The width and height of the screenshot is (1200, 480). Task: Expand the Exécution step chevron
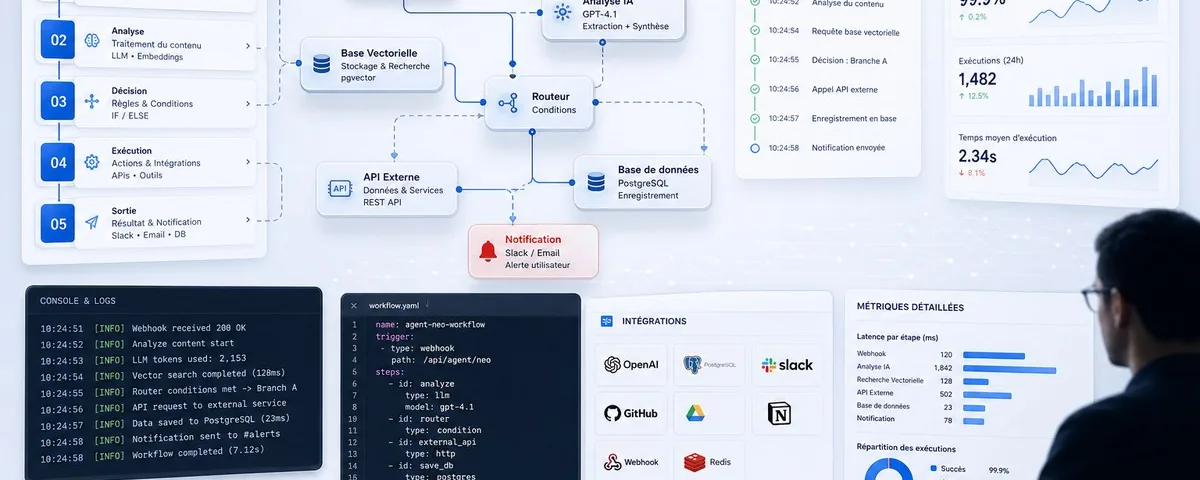click(246, 162)
